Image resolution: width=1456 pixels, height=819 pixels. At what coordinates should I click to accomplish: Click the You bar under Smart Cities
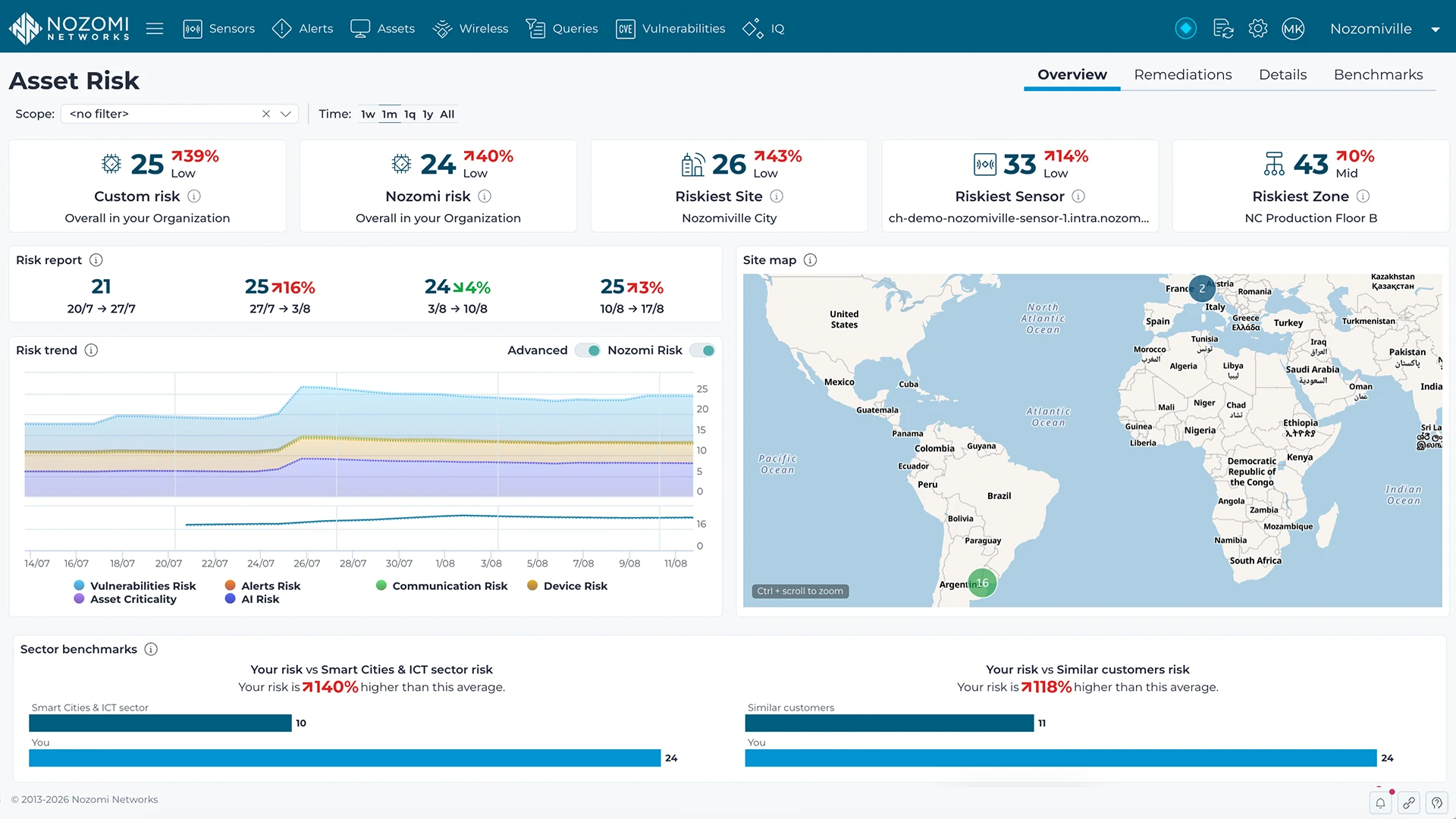(345, 758)
